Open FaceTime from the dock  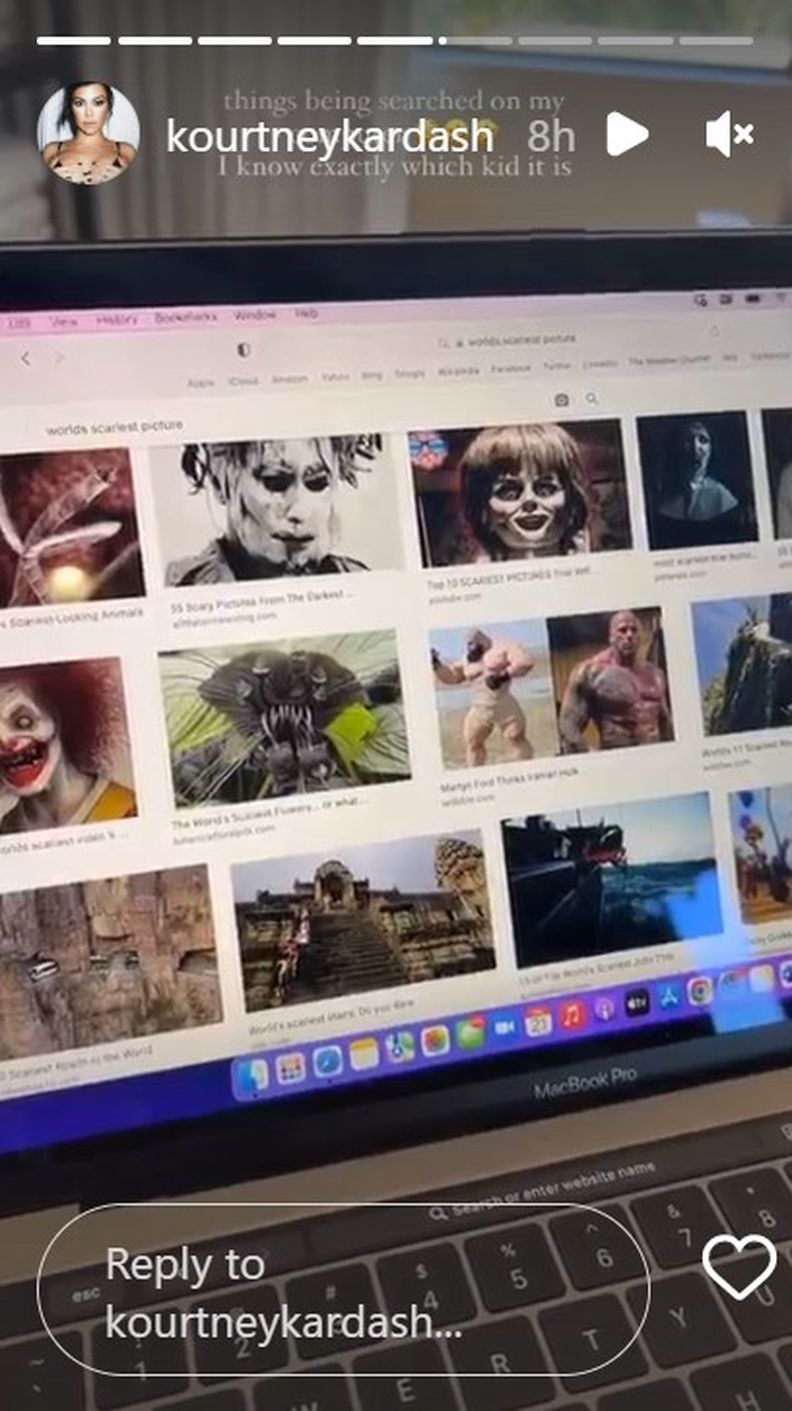(x=505, y=1027)
